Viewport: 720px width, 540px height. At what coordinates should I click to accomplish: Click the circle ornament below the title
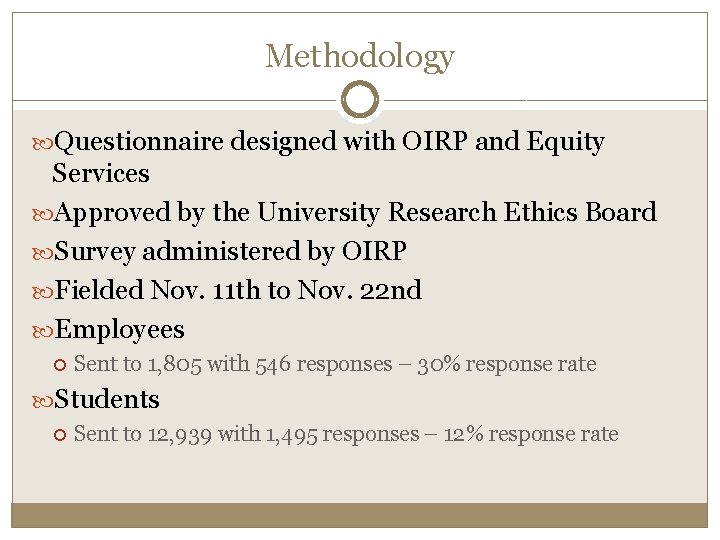pyautogui.click(x=360, y=100)
